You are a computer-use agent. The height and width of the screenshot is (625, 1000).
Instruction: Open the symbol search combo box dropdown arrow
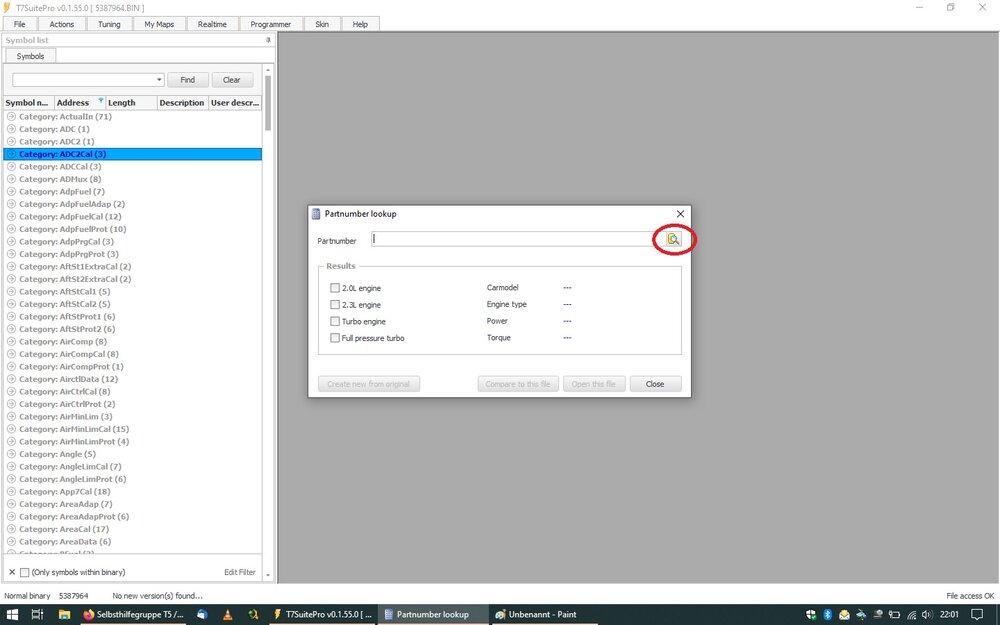[159, 80]
